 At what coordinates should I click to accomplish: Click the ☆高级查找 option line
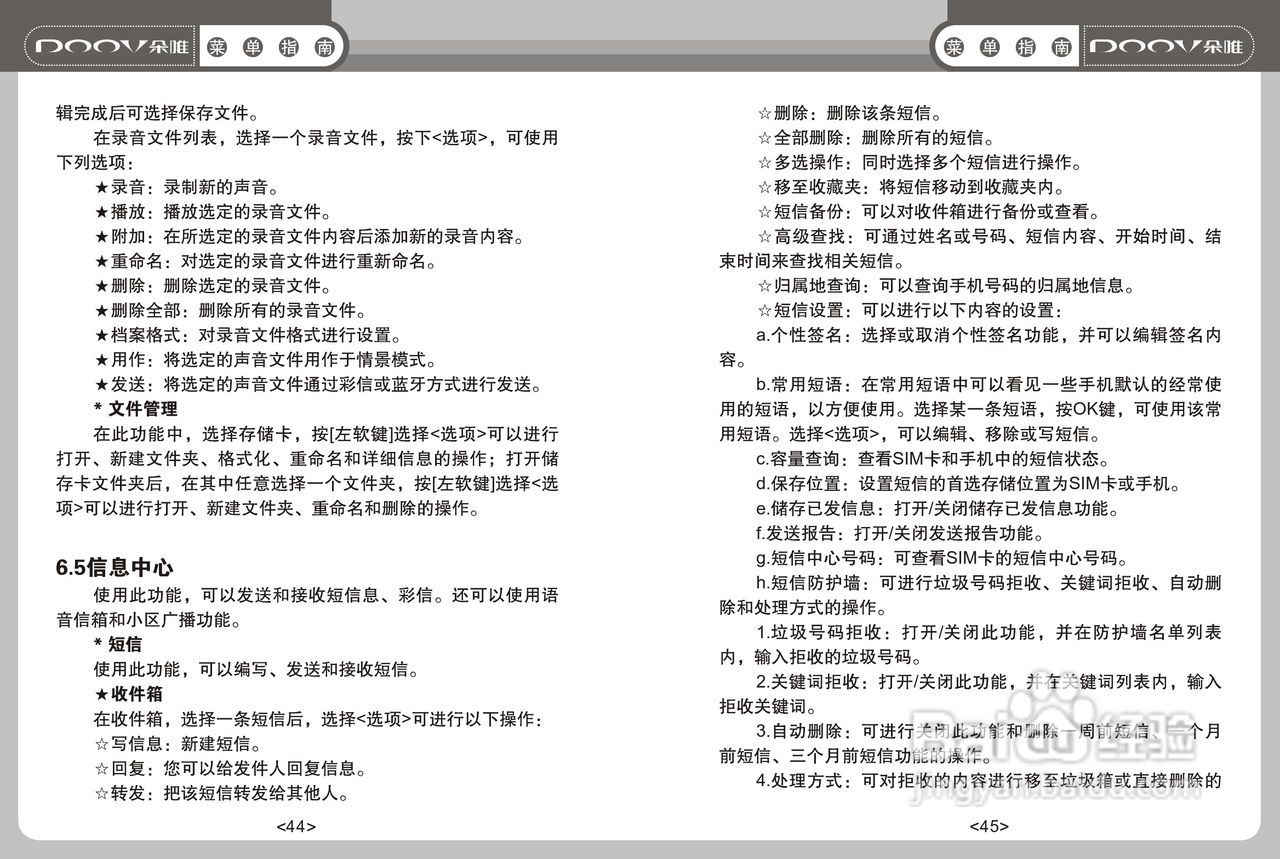(x=970, y=249)
